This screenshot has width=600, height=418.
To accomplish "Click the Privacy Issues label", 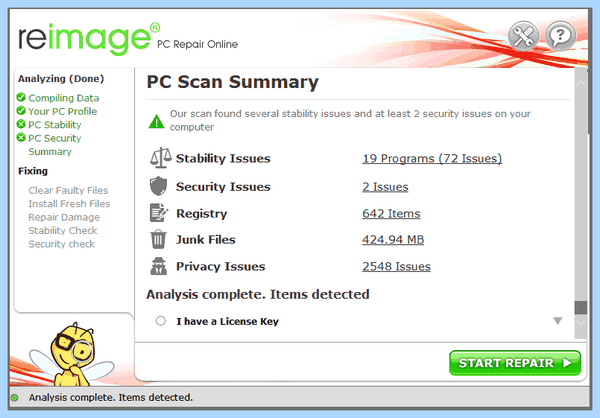I will click(220, 266).
